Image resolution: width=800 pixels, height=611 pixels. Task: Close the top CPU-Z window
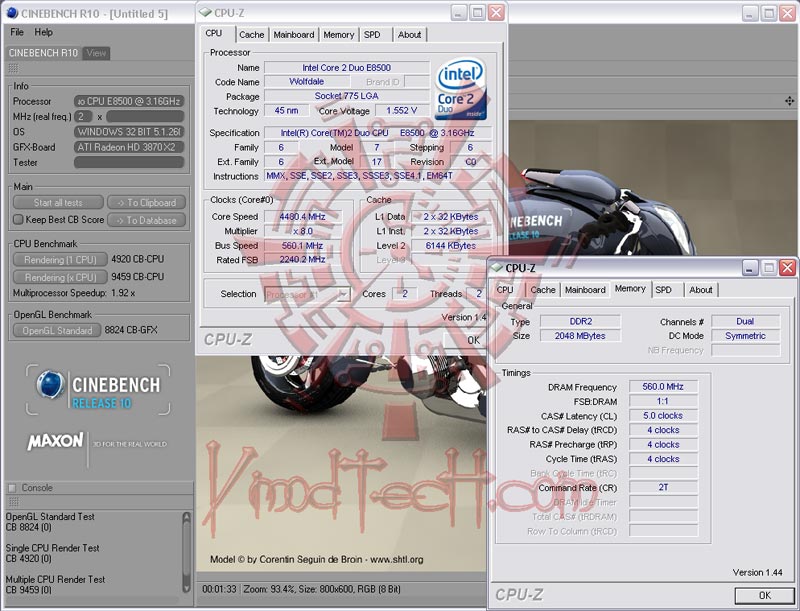[496, 13]
